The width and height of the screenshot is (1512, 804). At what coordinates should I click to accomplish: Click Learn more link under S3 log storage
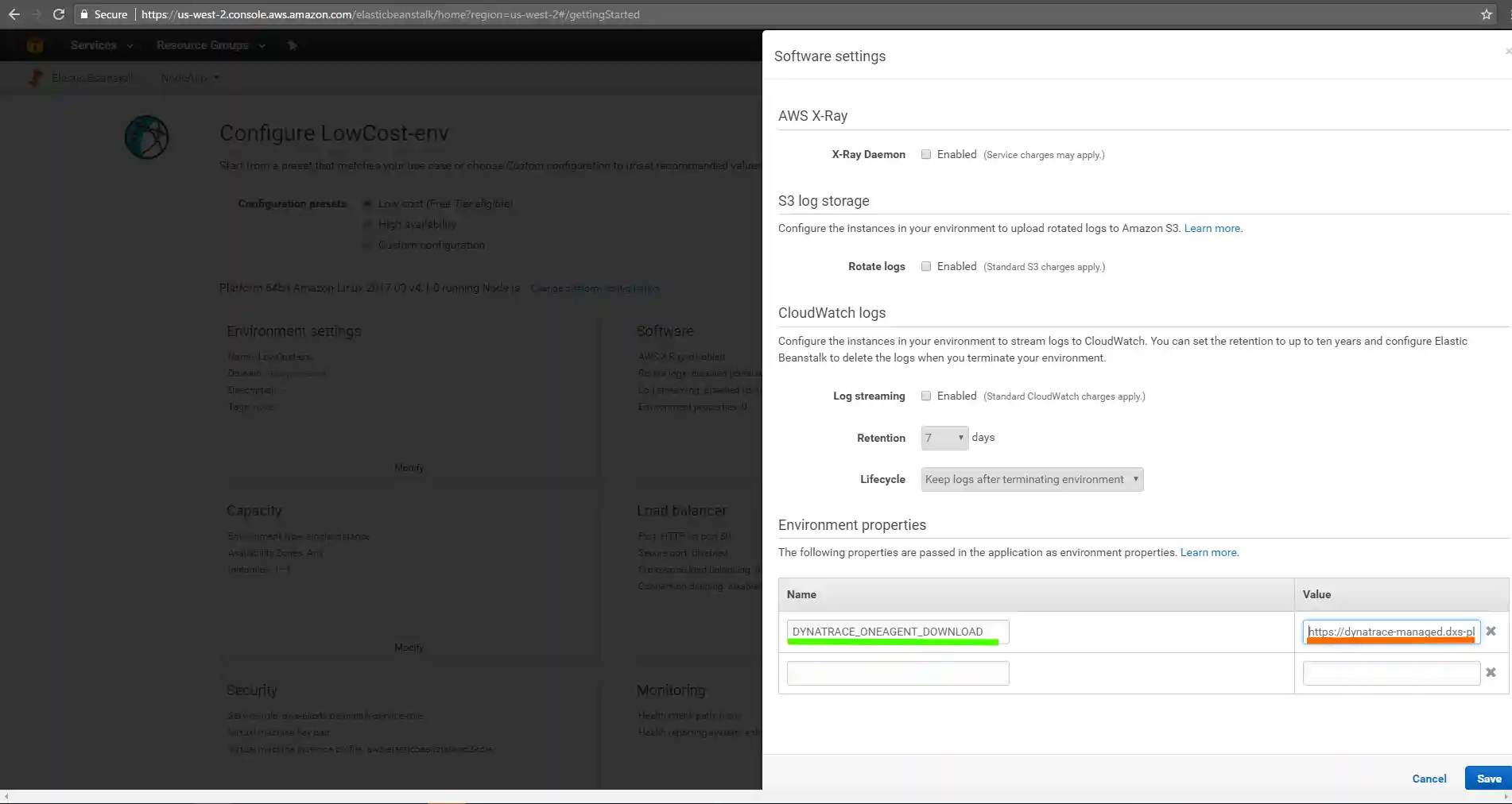[x=1212, y=229]
